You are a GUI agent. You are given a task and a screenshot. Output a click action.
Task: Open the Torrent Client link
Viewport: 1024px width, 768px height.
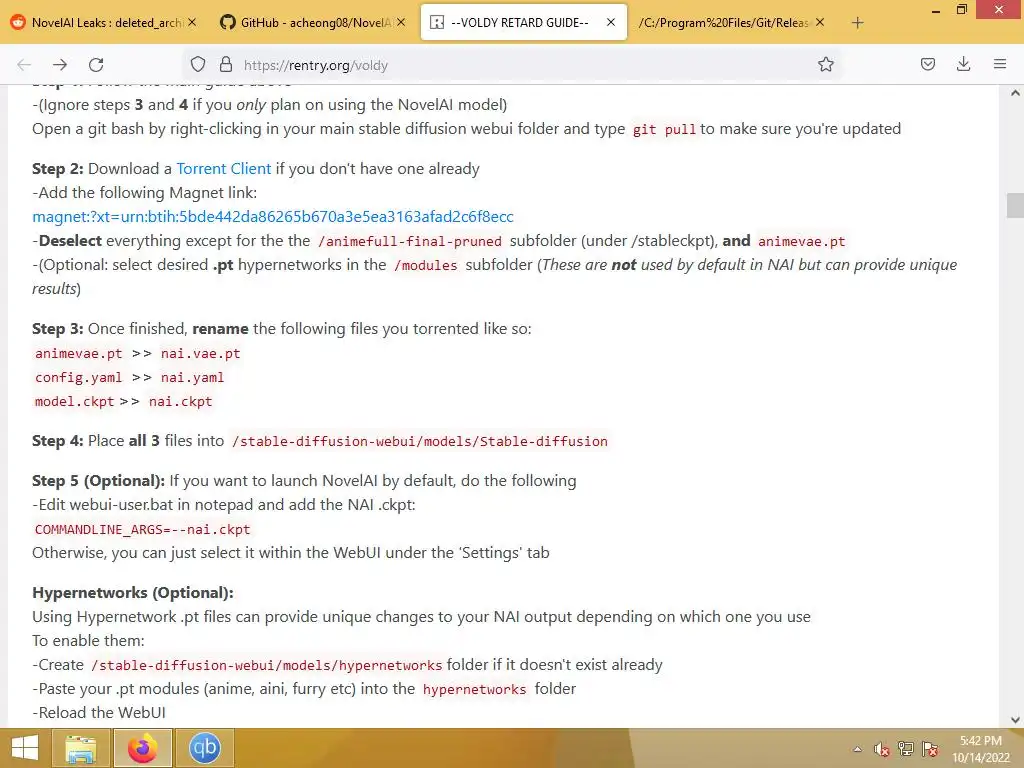pos(223,168)
